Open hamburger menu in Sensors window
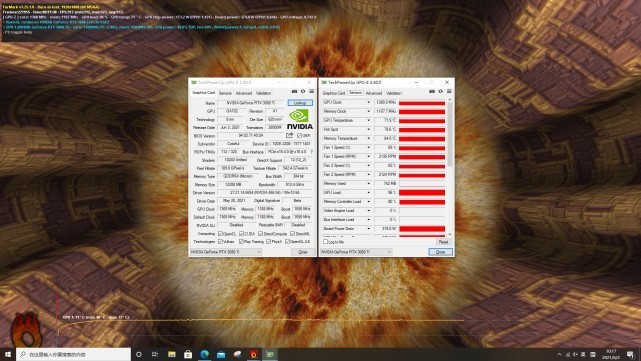641x361 pixels. [x=449, y=92]
